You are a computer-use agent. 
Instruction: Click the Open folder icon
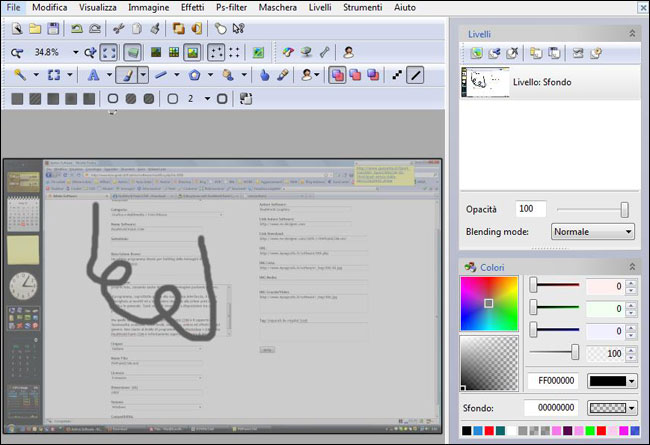(x=35, y=29)
